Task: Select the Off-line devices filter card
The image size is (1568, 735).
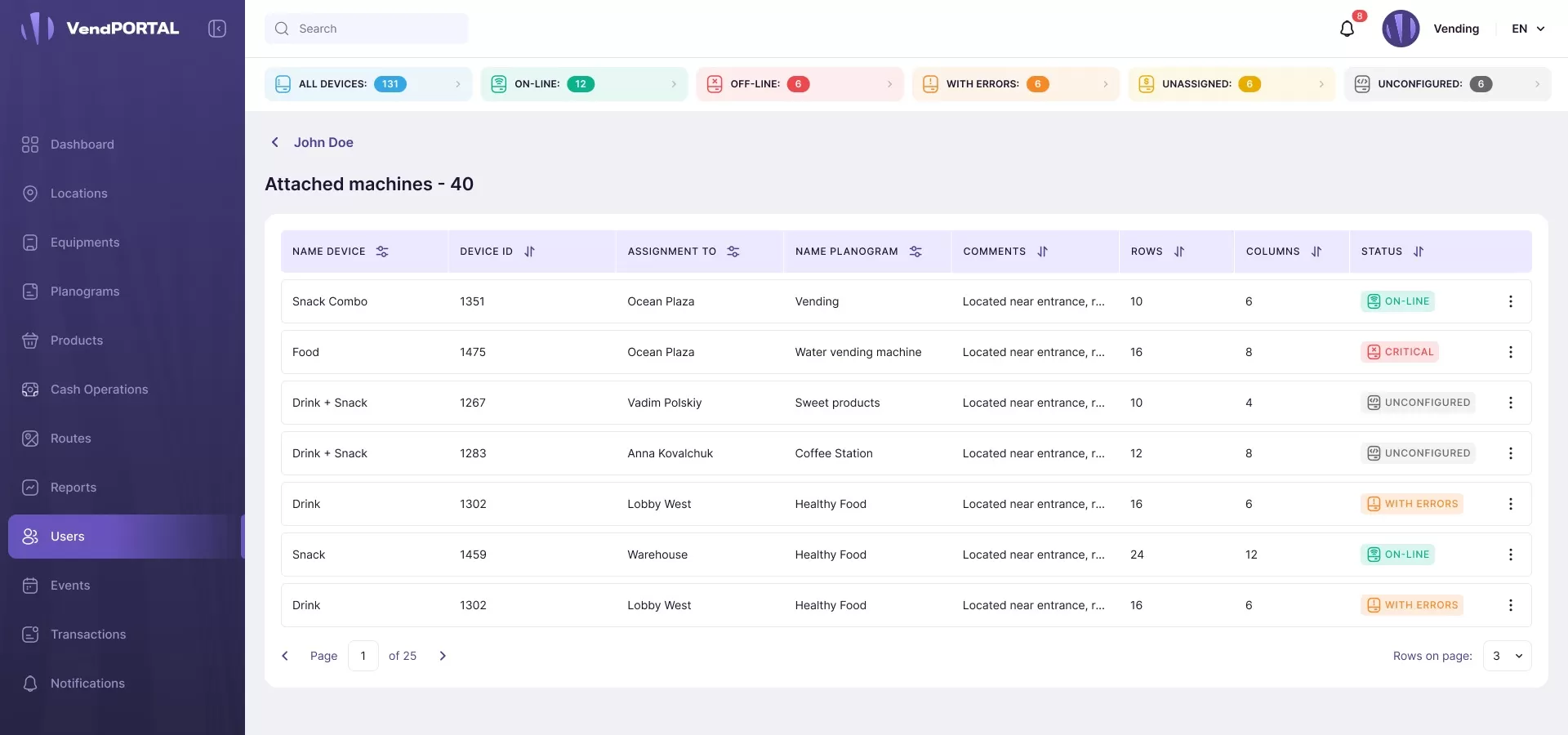Action: (x=800, y=84)
